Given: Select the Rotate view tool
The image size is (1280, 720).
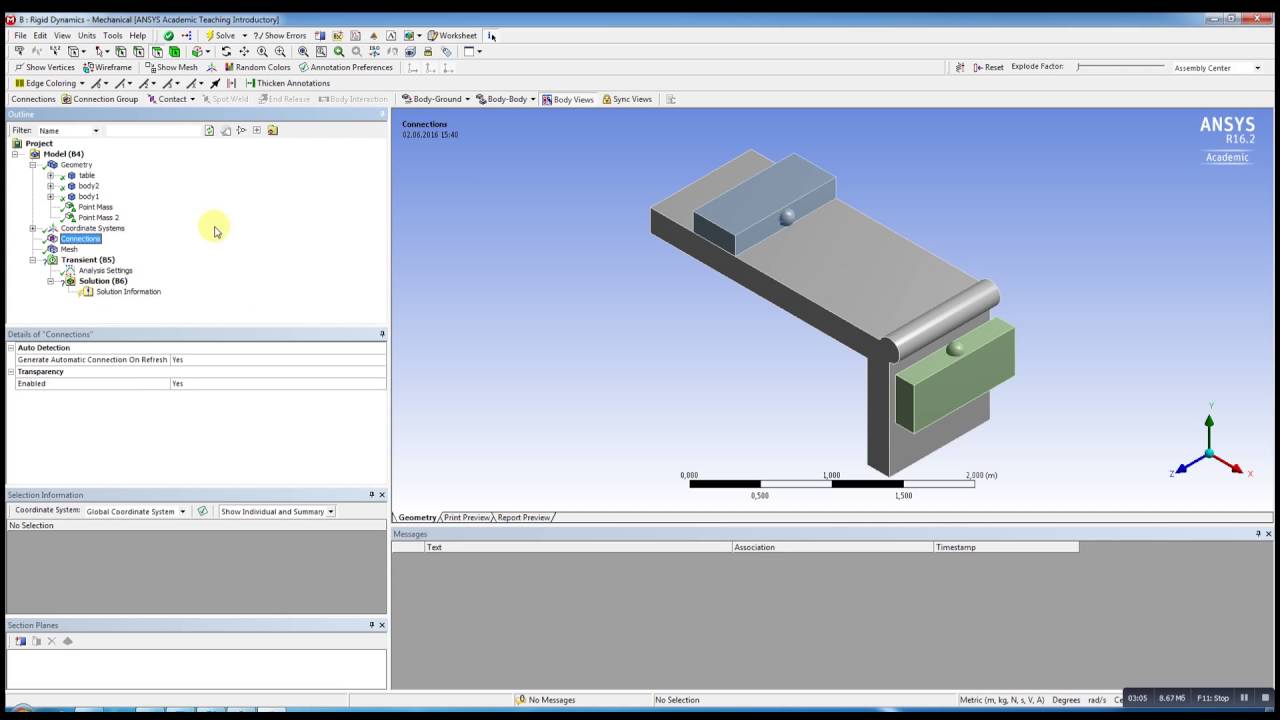Looking at the screenshot, I should [x=226, y=52].
